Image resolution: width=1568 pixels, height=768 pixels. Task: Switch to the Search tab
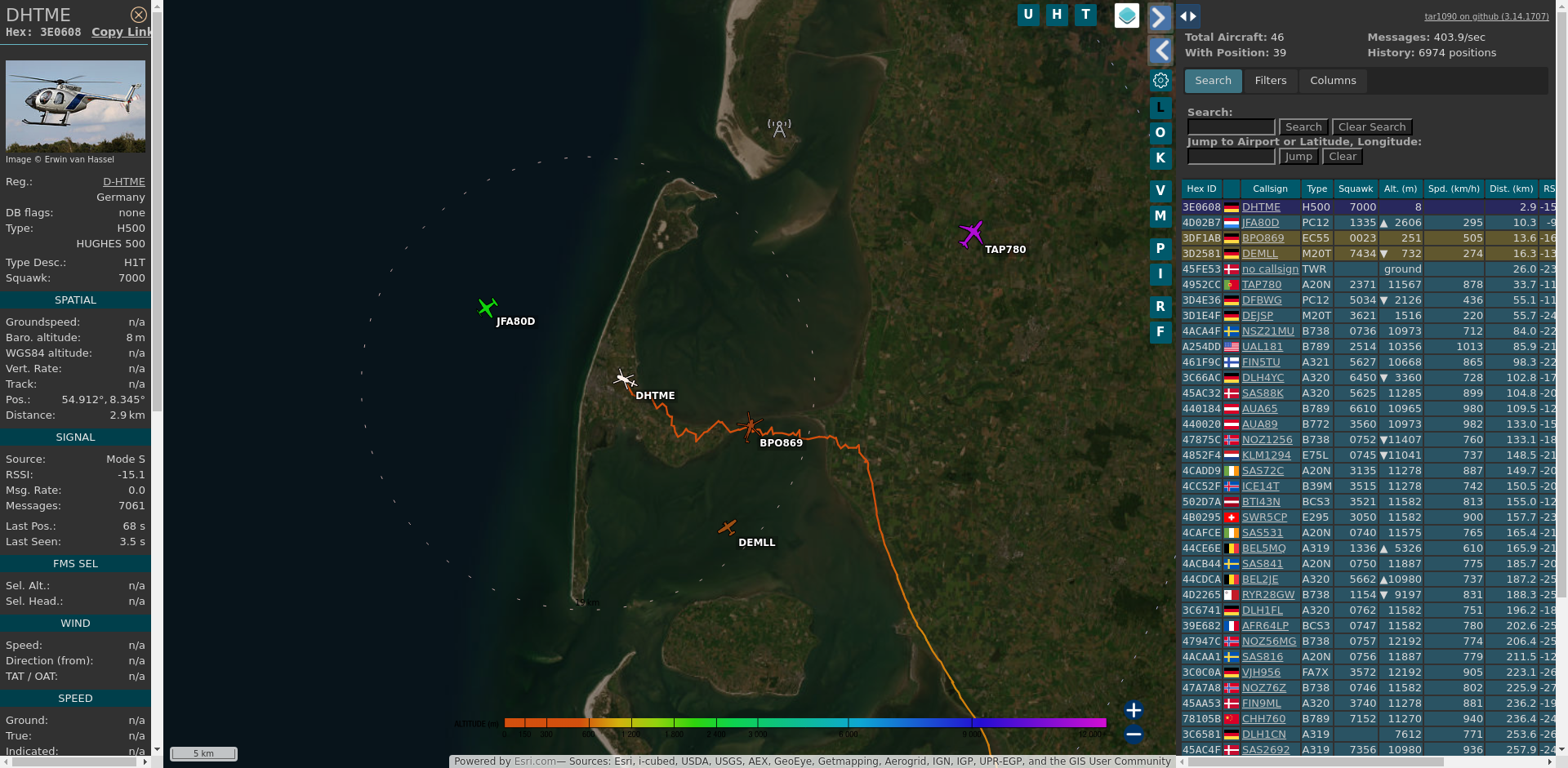(1213, 81)
